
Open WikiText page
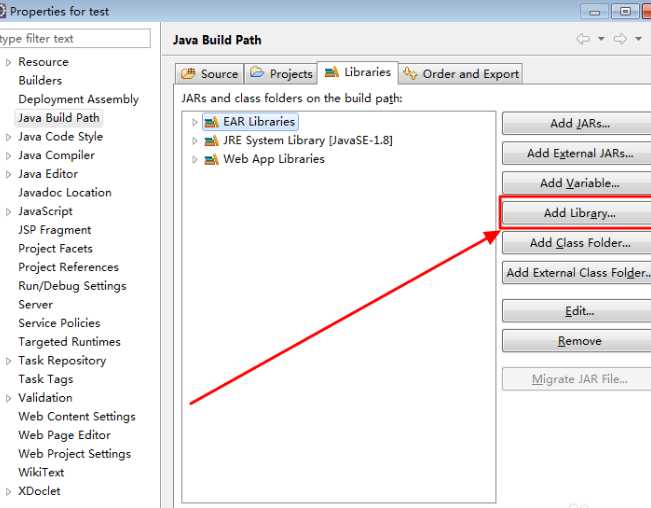click(41, 473)
